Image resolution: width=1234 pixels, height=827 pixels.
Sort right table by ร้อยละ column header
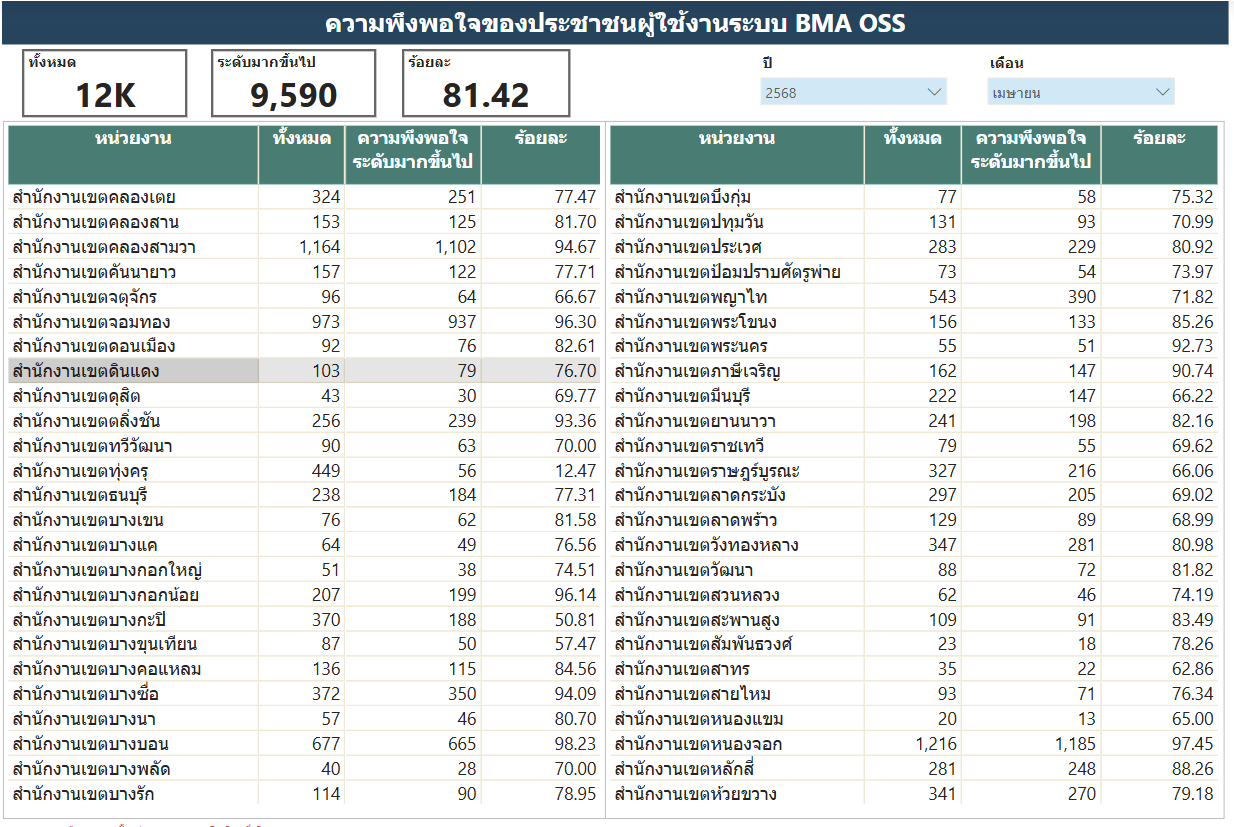point(1159,154)
